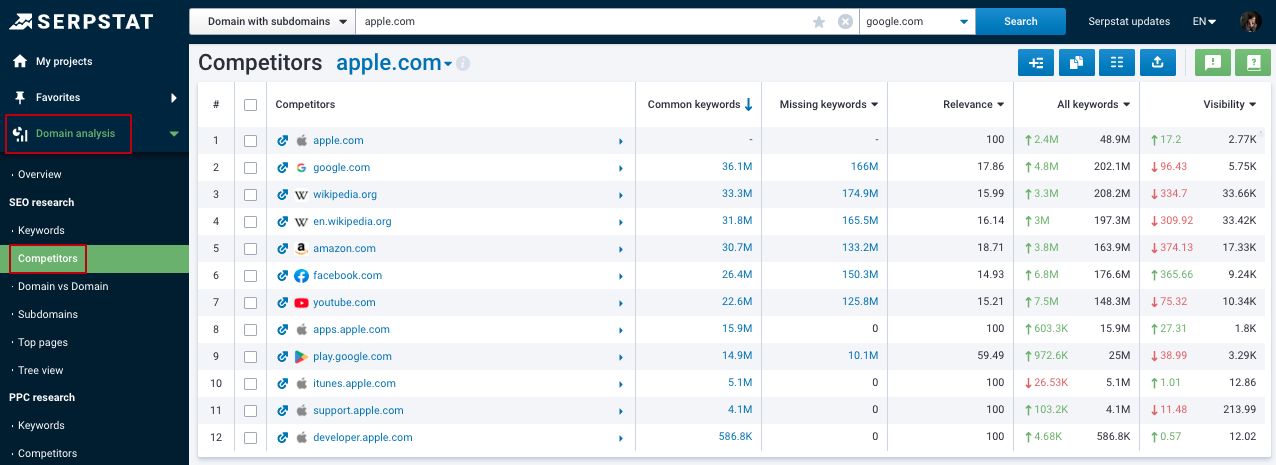Toggle the select-all checkbox in table header
Viewport: 1276px width, 465px height.
tap(251, 105)
